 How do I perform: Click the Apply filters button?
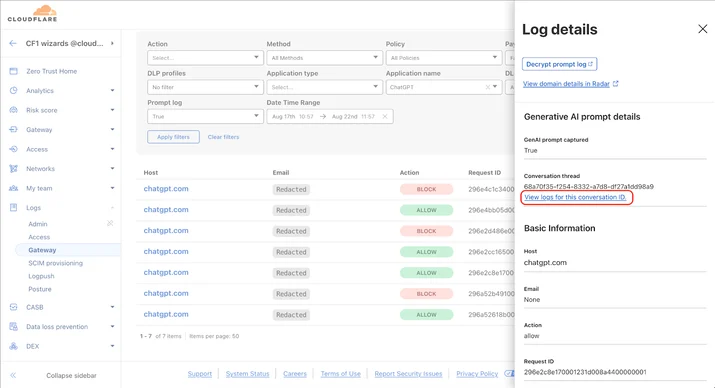click(173, 137)
